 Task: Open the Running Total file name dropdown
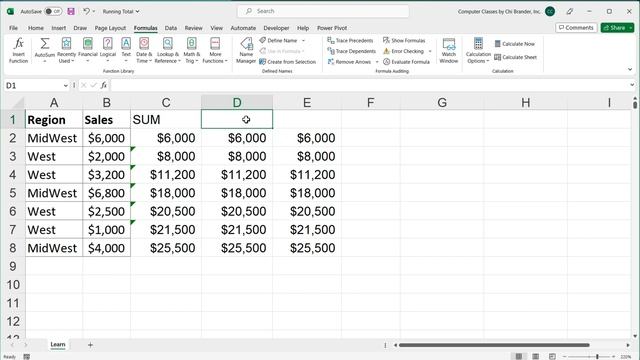point(121,11)
